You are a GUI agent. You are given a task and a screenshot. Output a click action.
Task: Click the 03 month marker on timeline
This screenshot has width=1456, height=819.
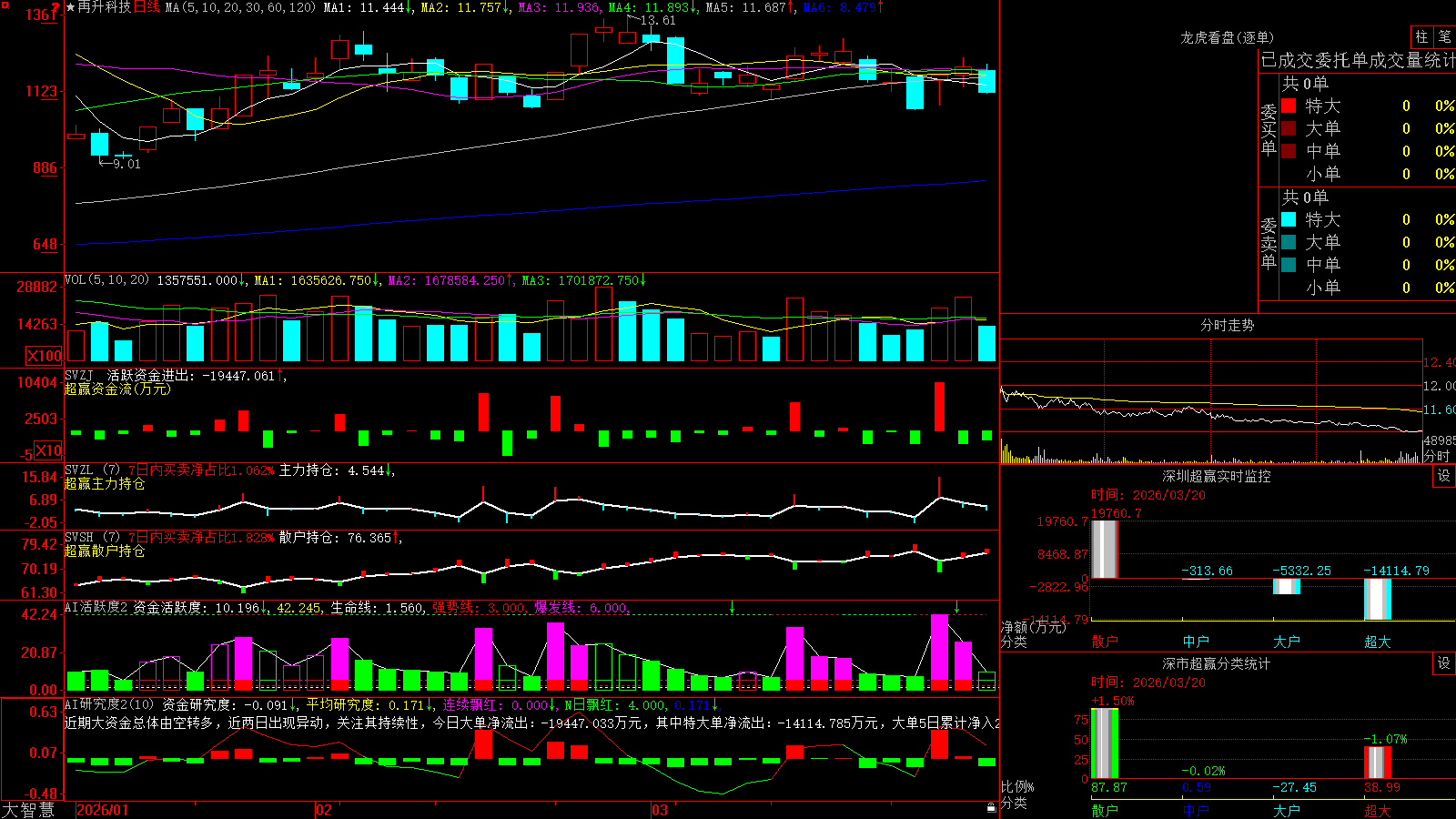660,810
